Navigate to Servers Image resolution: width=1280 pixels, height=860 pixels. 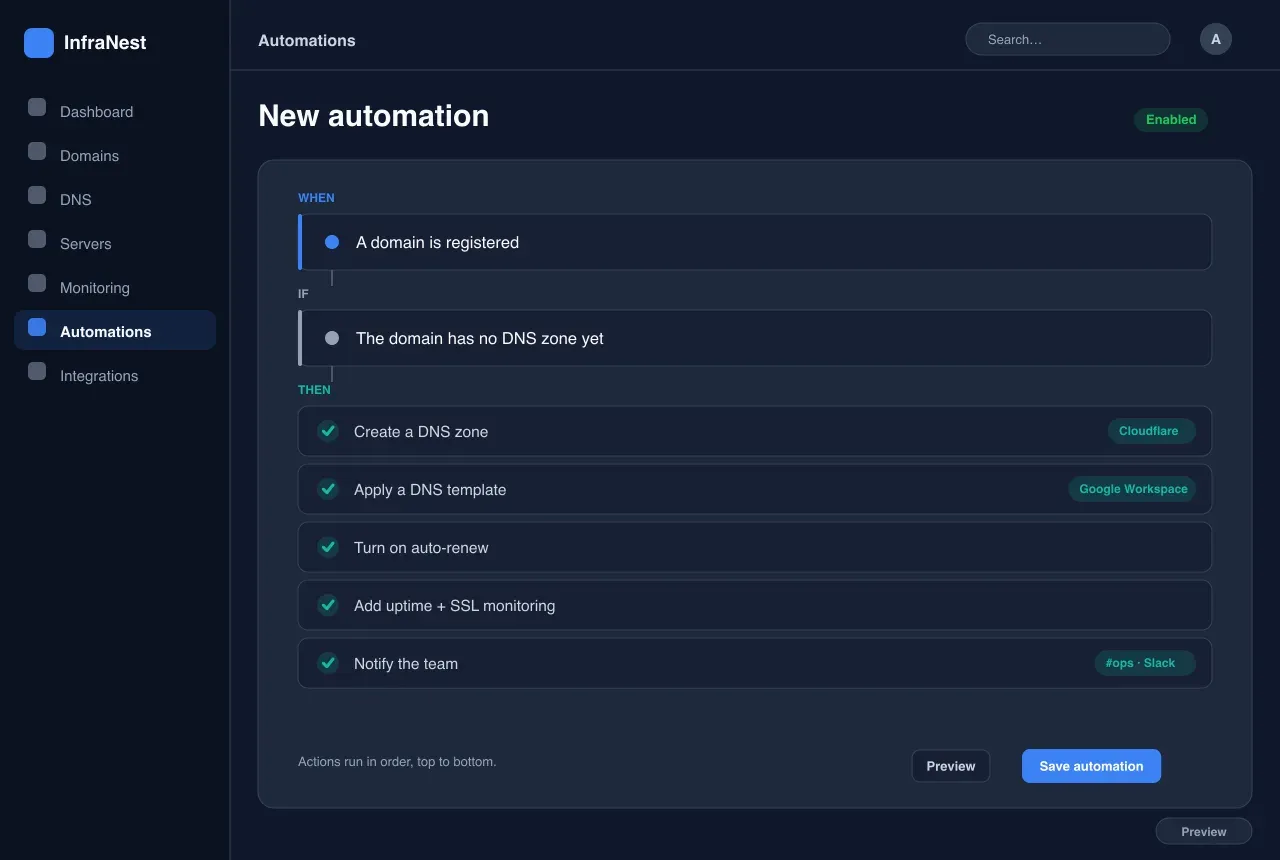tap(115, 243)
